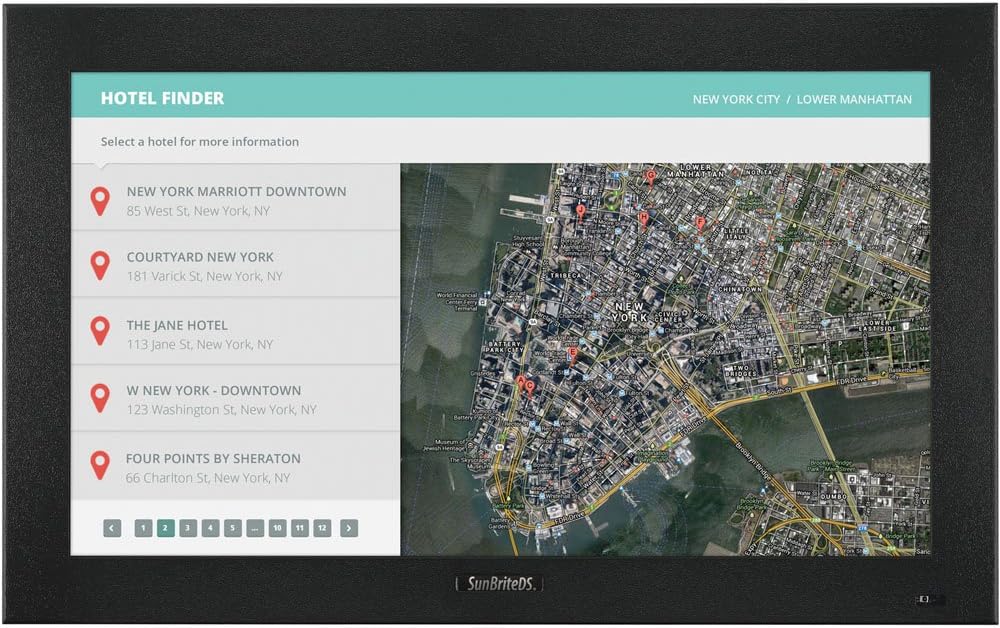Click map marker C on the map
Viewport: 1000px width, 628px height.
point(530,388)
